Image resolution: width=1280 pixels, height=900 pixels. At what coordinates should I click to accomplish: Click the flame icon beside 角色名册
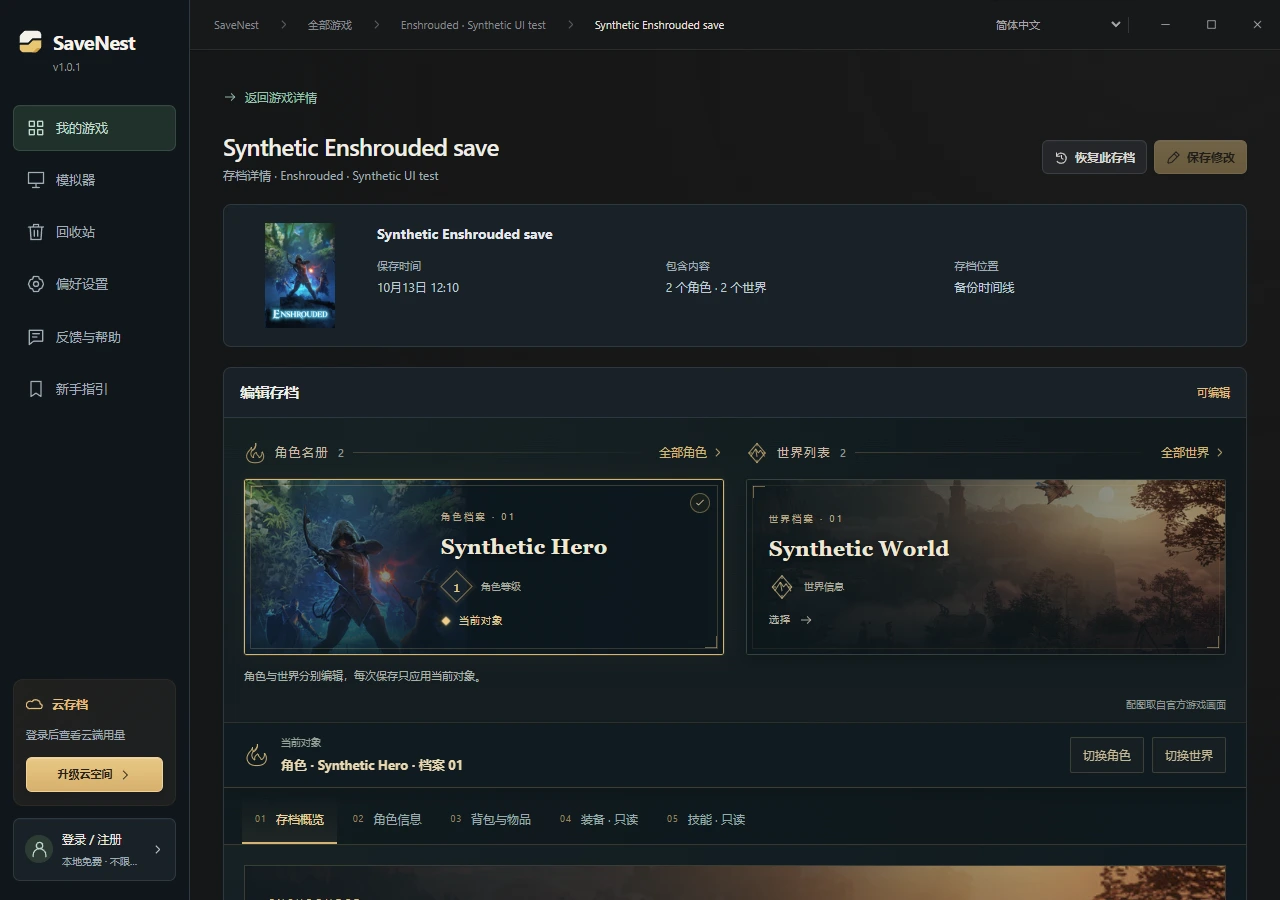(255, 453)
